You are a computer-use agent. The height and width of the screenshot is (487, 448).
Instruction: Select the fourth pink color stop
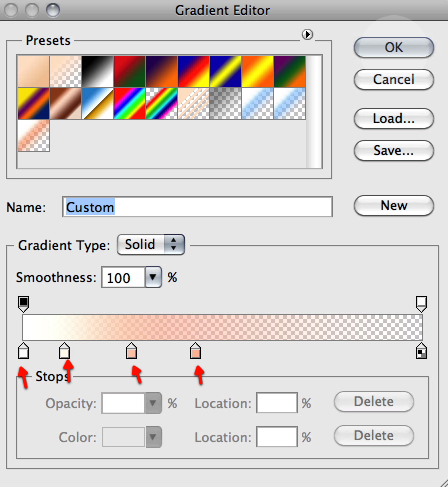point(195,350)
